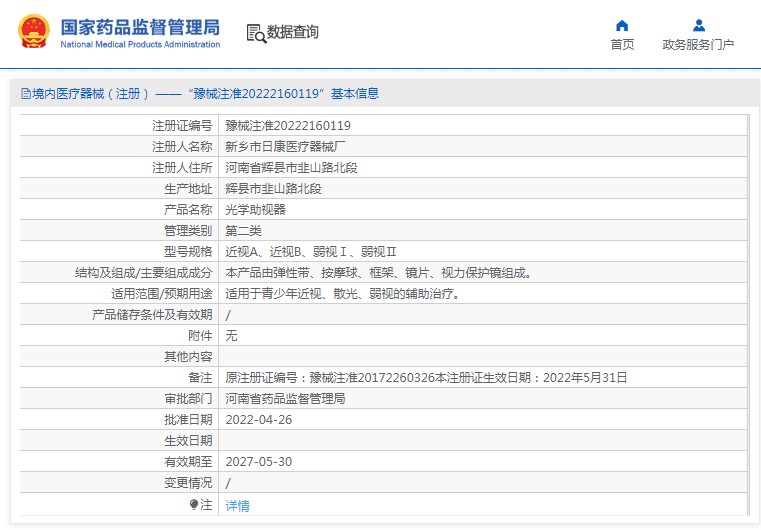
Task: Click the 国家药品监督管理局 site title
Action: [140, 27]
